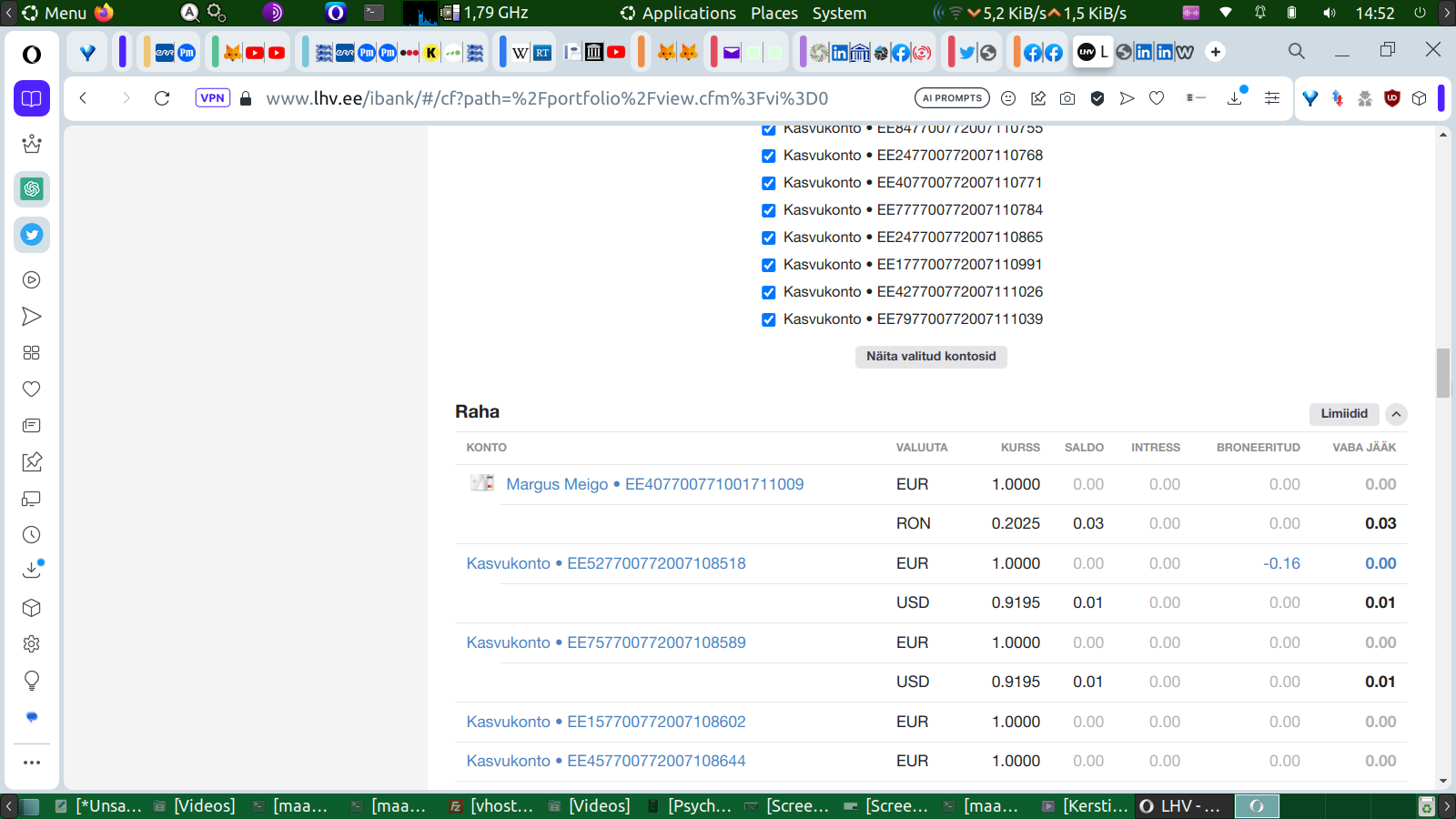1456x819 pixels.
Task: Open sidebar three-dots setup menu
Action: point(32,763)
